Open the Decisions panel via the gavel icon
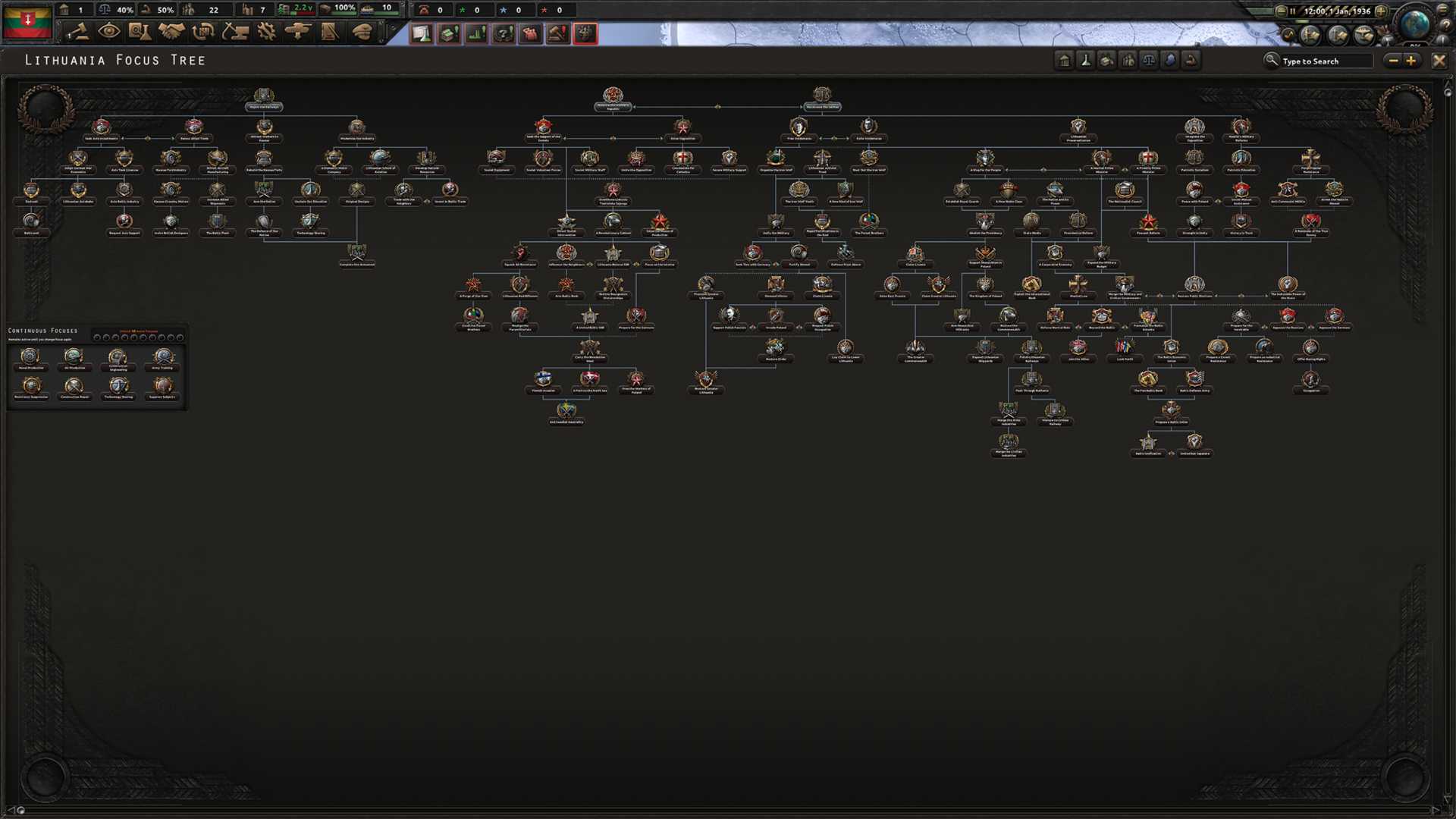 click(77, 32)
